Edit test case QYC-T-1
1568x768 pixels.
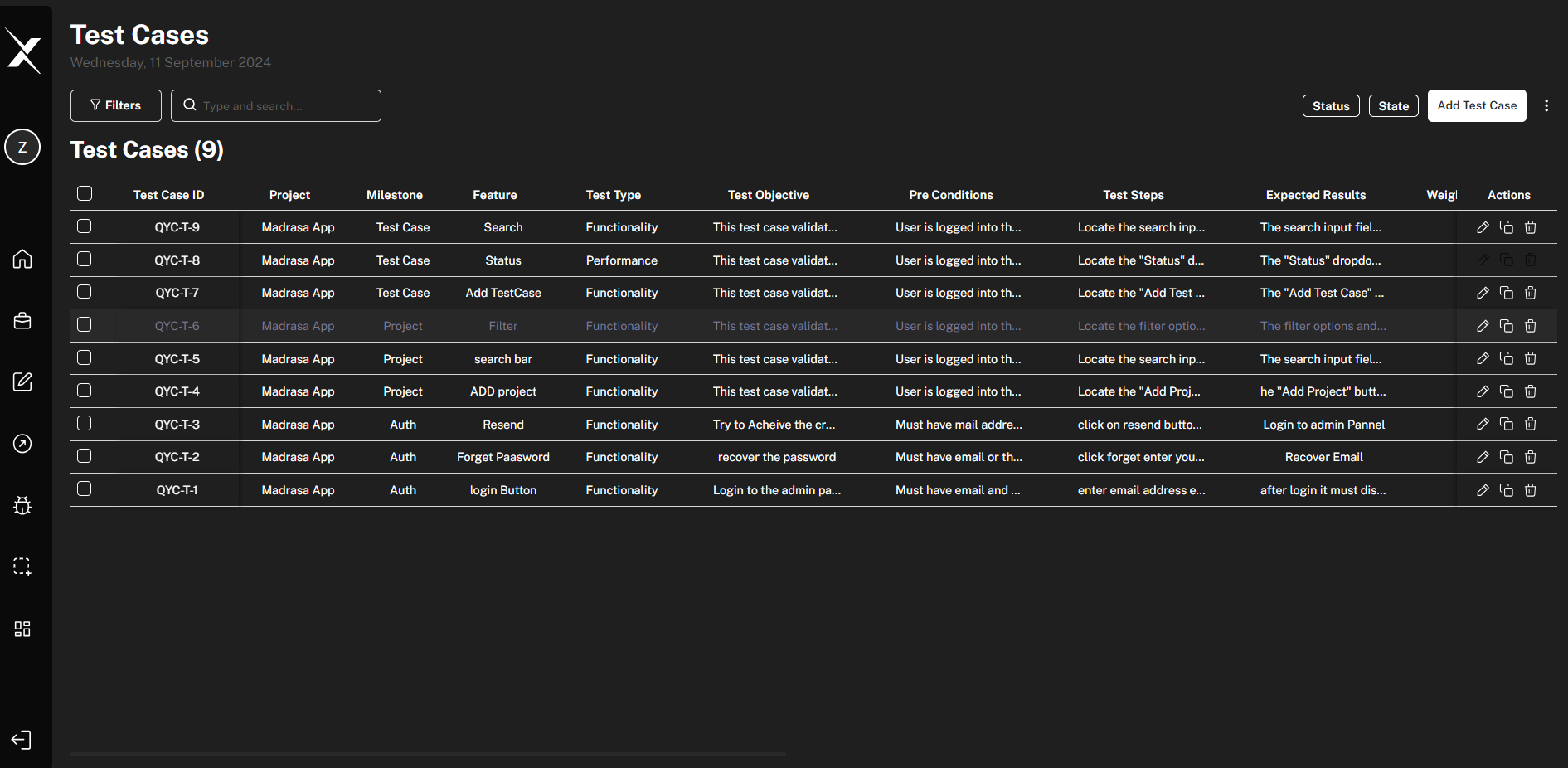[1483, 490]
